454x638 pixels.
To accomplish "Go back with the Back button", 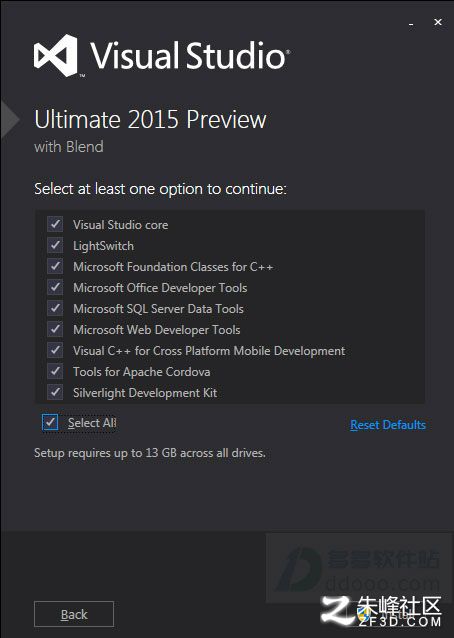I will 74,614.
